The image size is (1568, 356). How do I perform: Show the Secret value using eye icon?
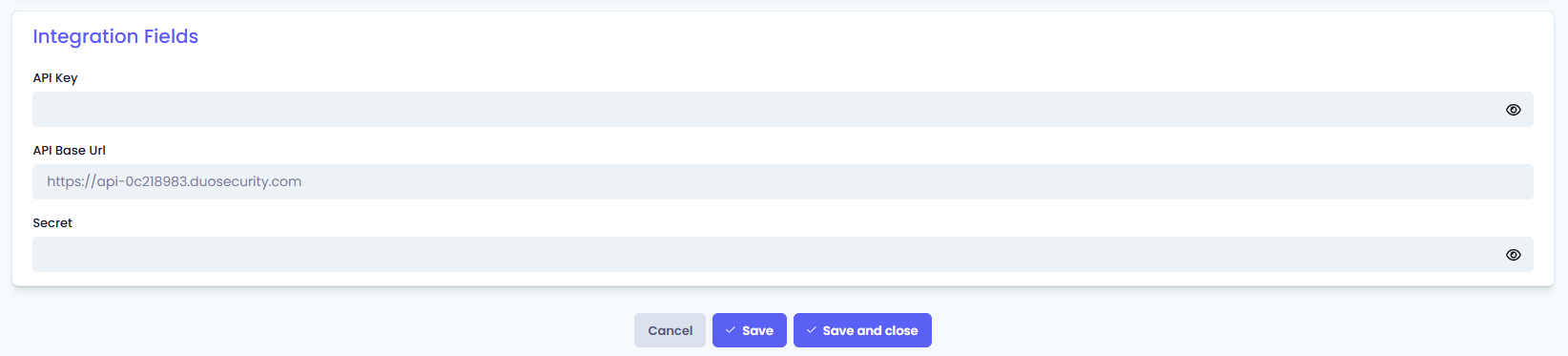tap(1513, 255)
